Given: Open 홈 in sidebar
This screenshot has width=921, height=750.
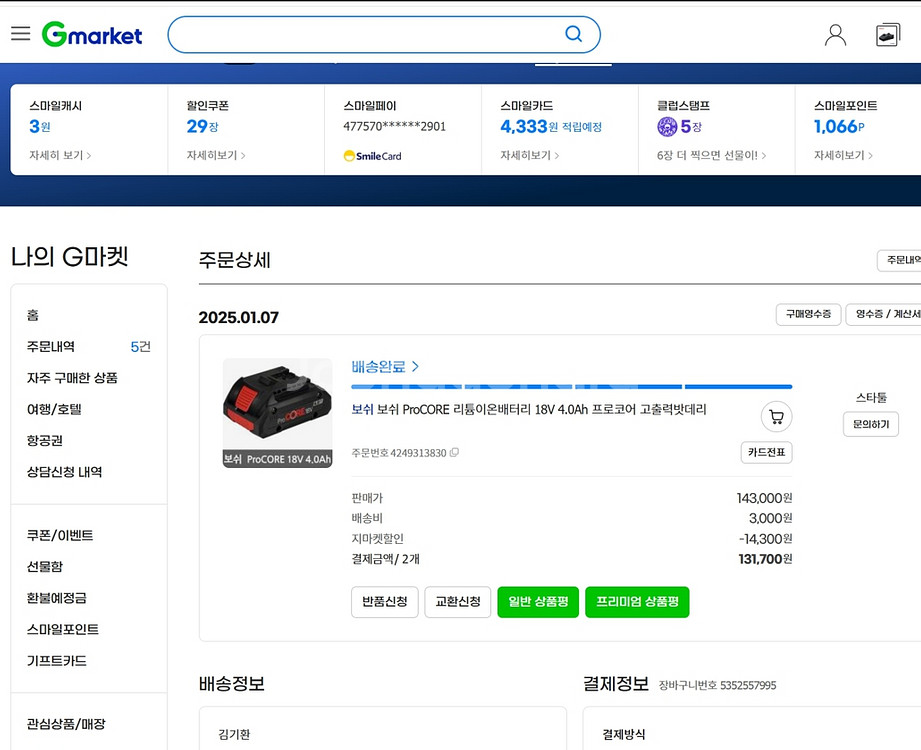Looking at the screenshot, I should point(32,315).
